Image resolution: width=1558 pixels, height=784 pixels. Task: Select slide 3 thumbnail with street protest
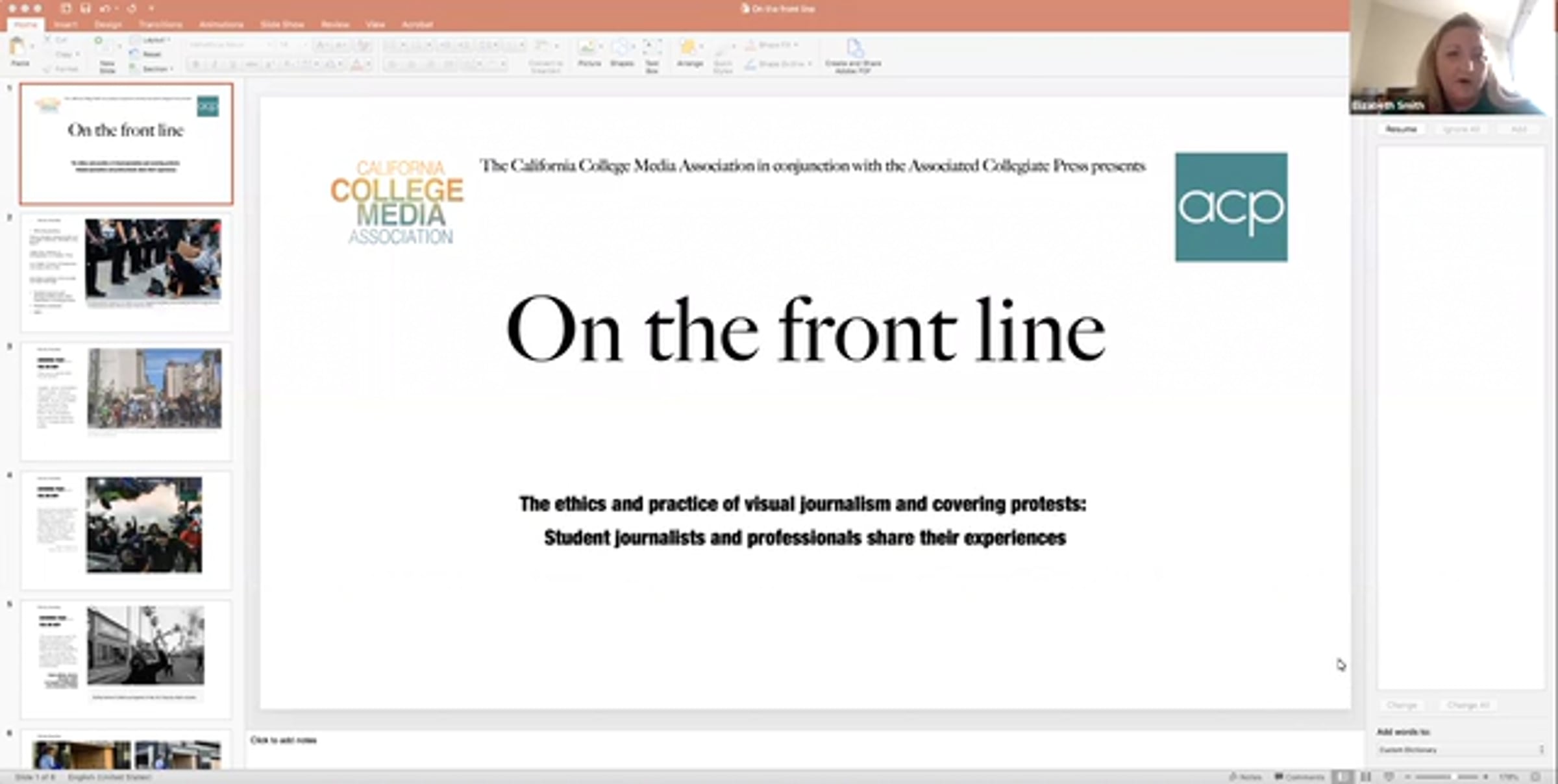click(126, 401)
